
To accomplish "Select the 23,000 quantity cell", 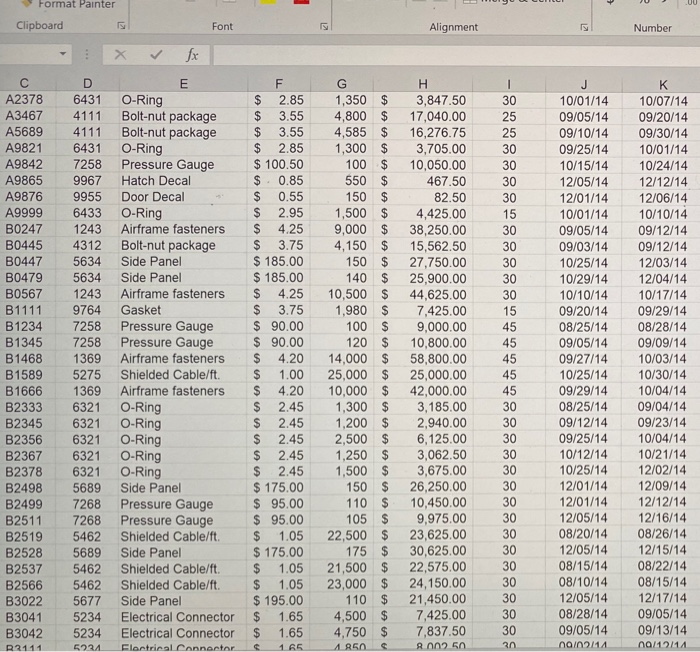I will click(x=342, y=584).
